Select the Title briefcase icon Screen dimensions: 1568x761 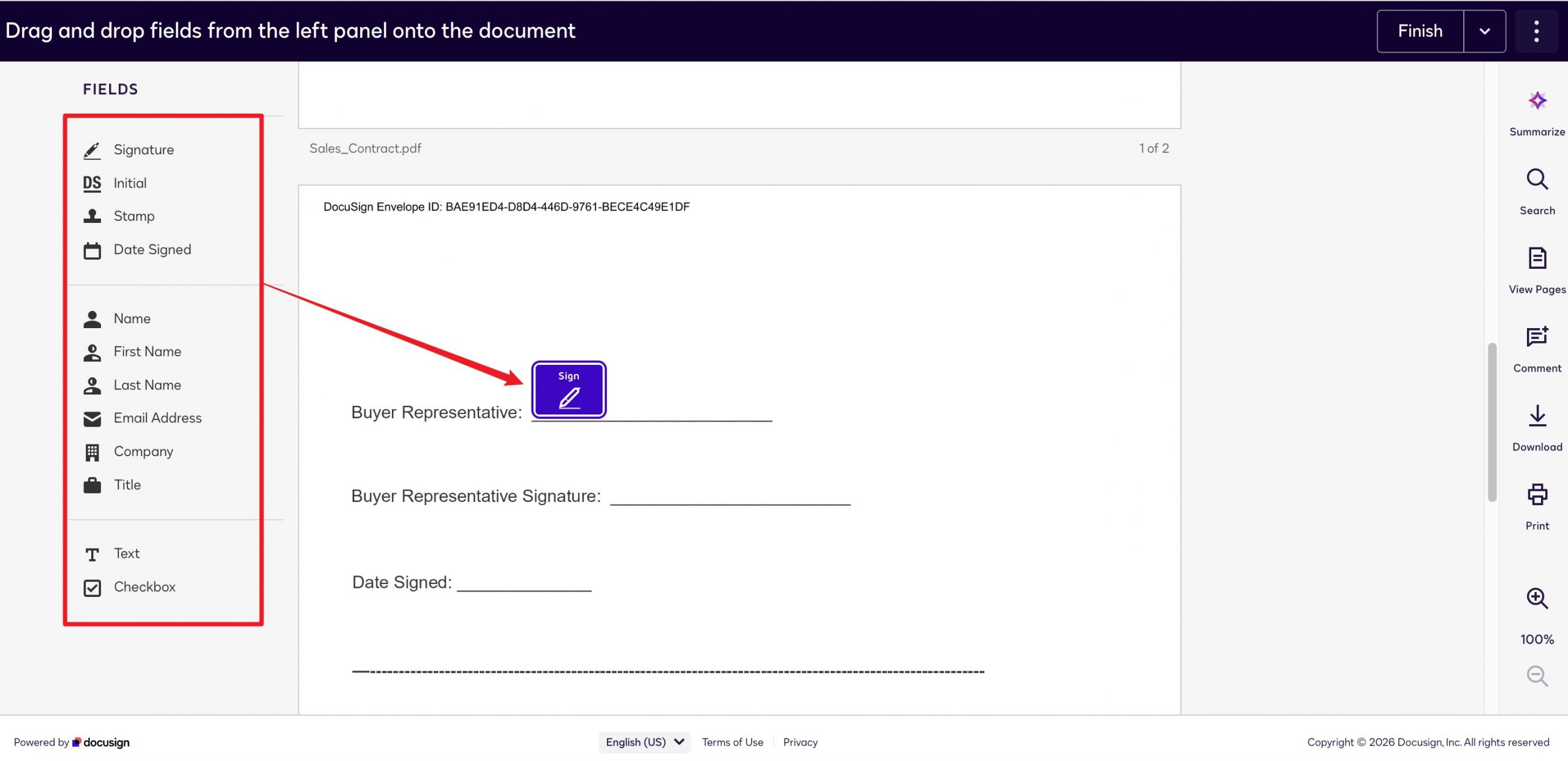(92, 485)
